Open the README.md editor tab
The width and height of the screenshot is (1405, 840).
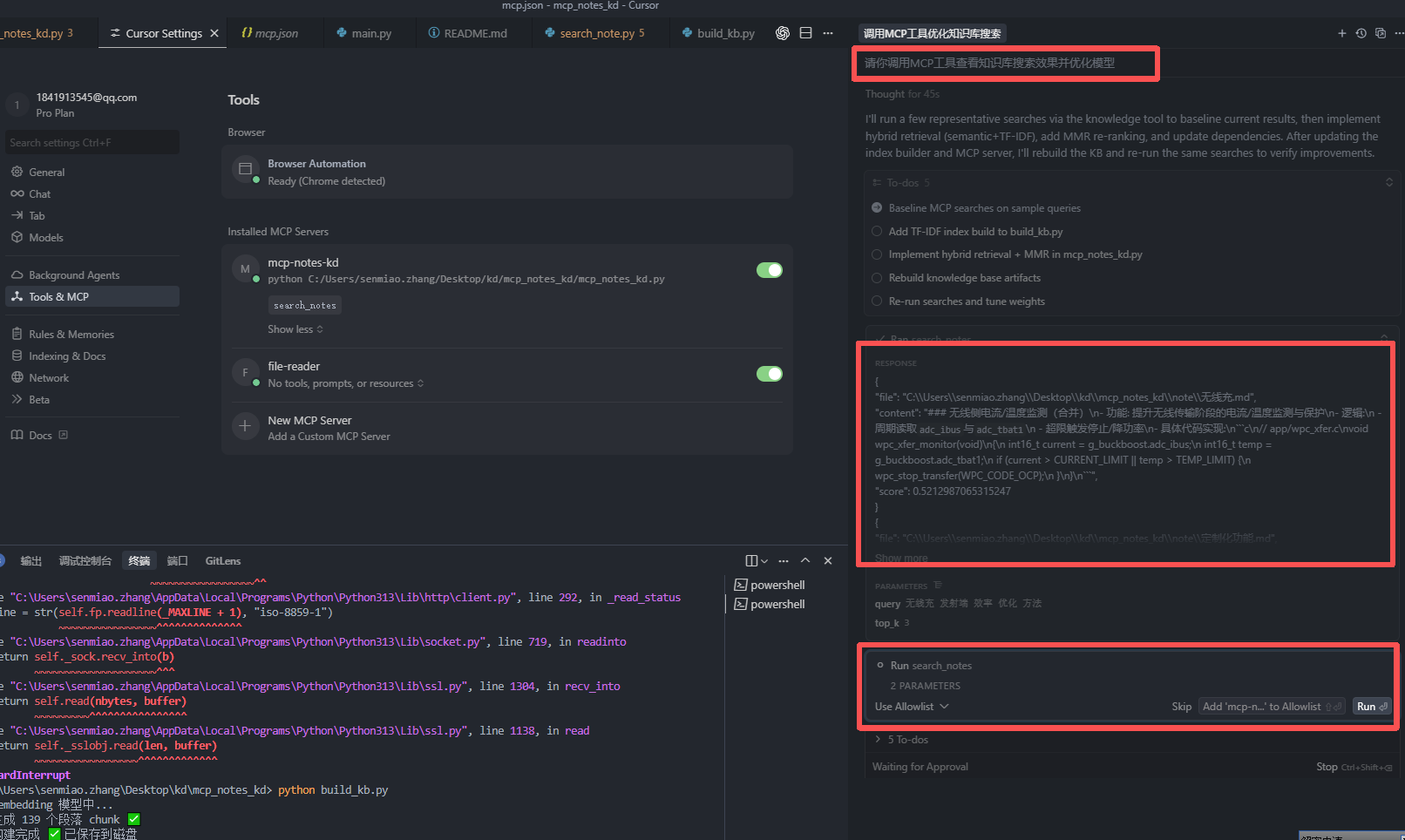point(468,33)
